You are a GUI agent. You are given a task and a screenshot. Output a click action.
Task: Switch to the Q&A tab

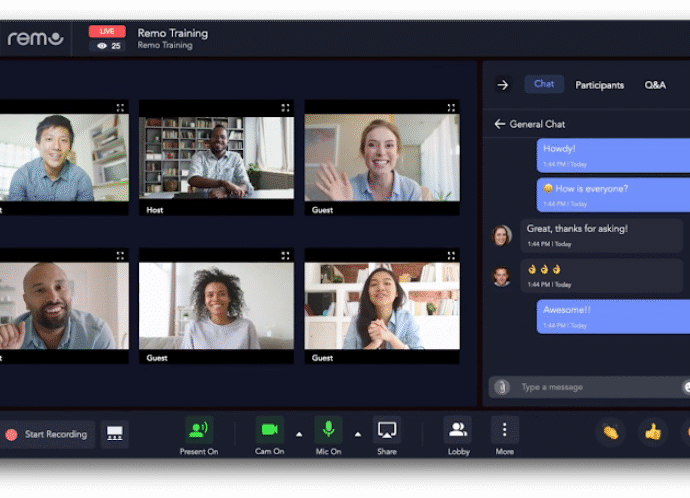point(655,85)
